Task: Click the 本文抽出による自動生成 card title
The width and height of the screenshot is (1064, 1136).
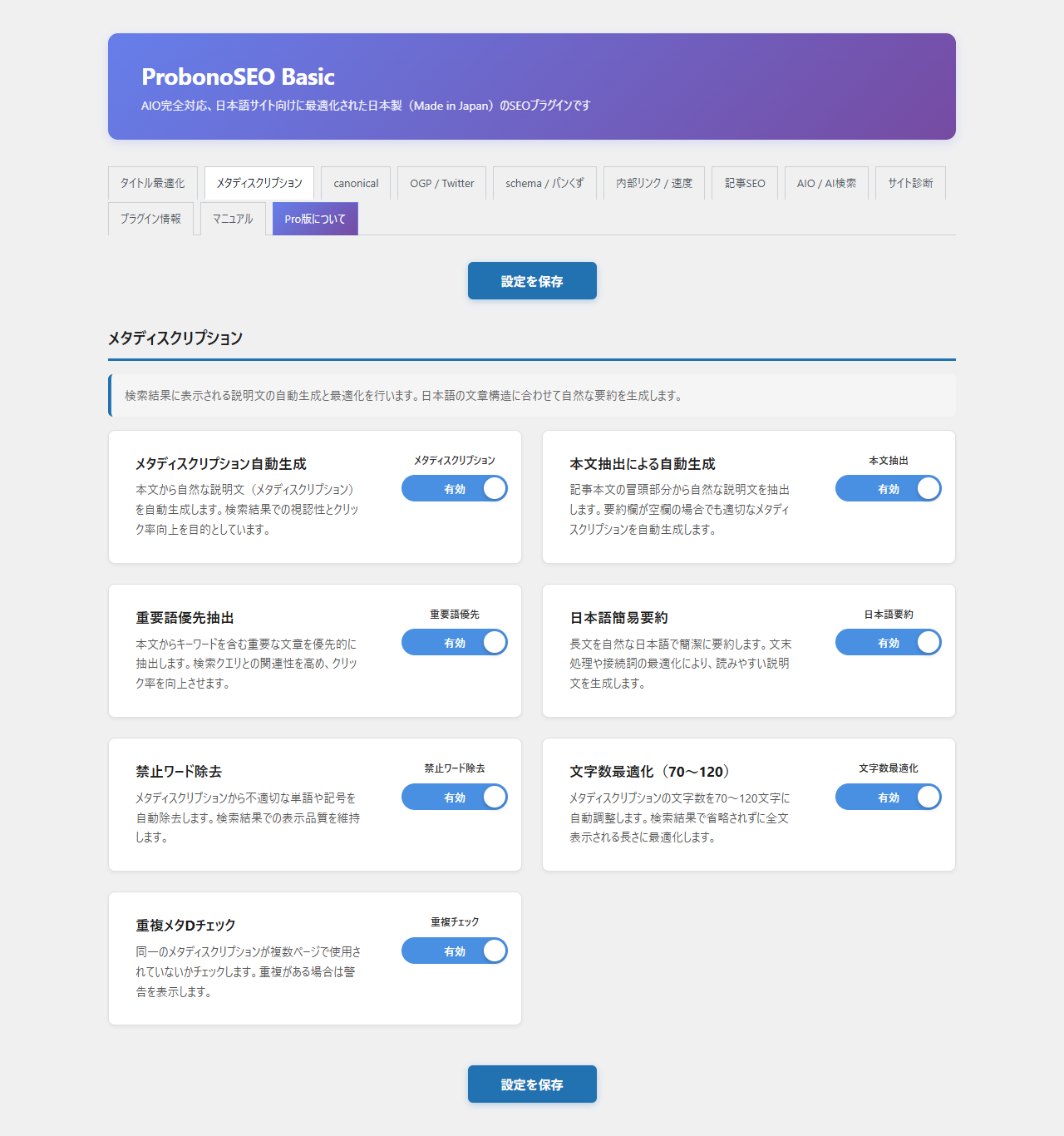Action: click(643, 464)
